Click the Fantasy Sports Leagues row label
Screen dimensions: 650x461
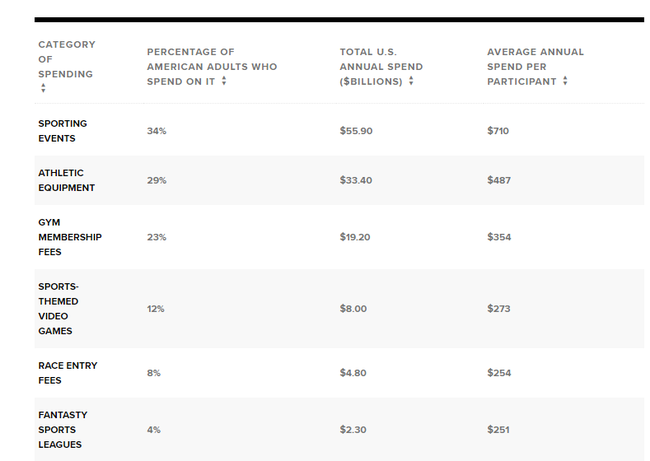pyautogui.click(x=63, y=430)
